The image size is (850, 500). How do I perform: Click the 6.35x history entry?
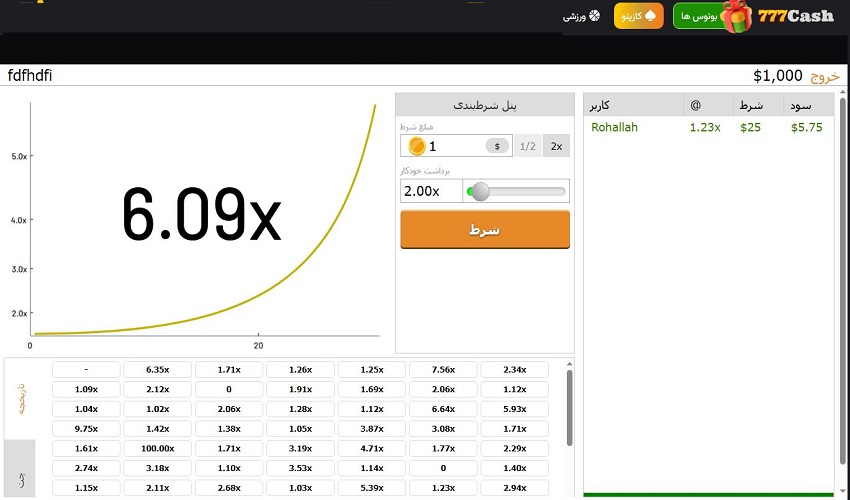click(x=158, y=369)
